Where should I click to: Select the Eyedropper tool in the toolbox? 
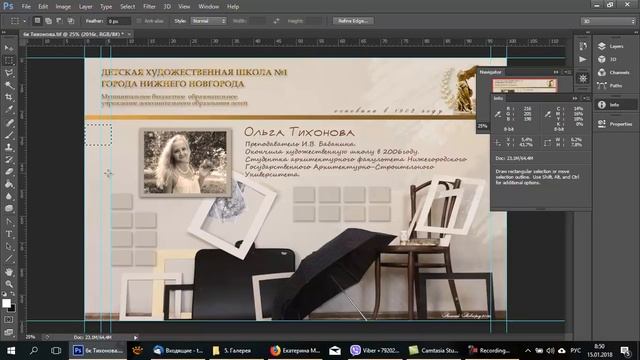[x=9, y=110]
